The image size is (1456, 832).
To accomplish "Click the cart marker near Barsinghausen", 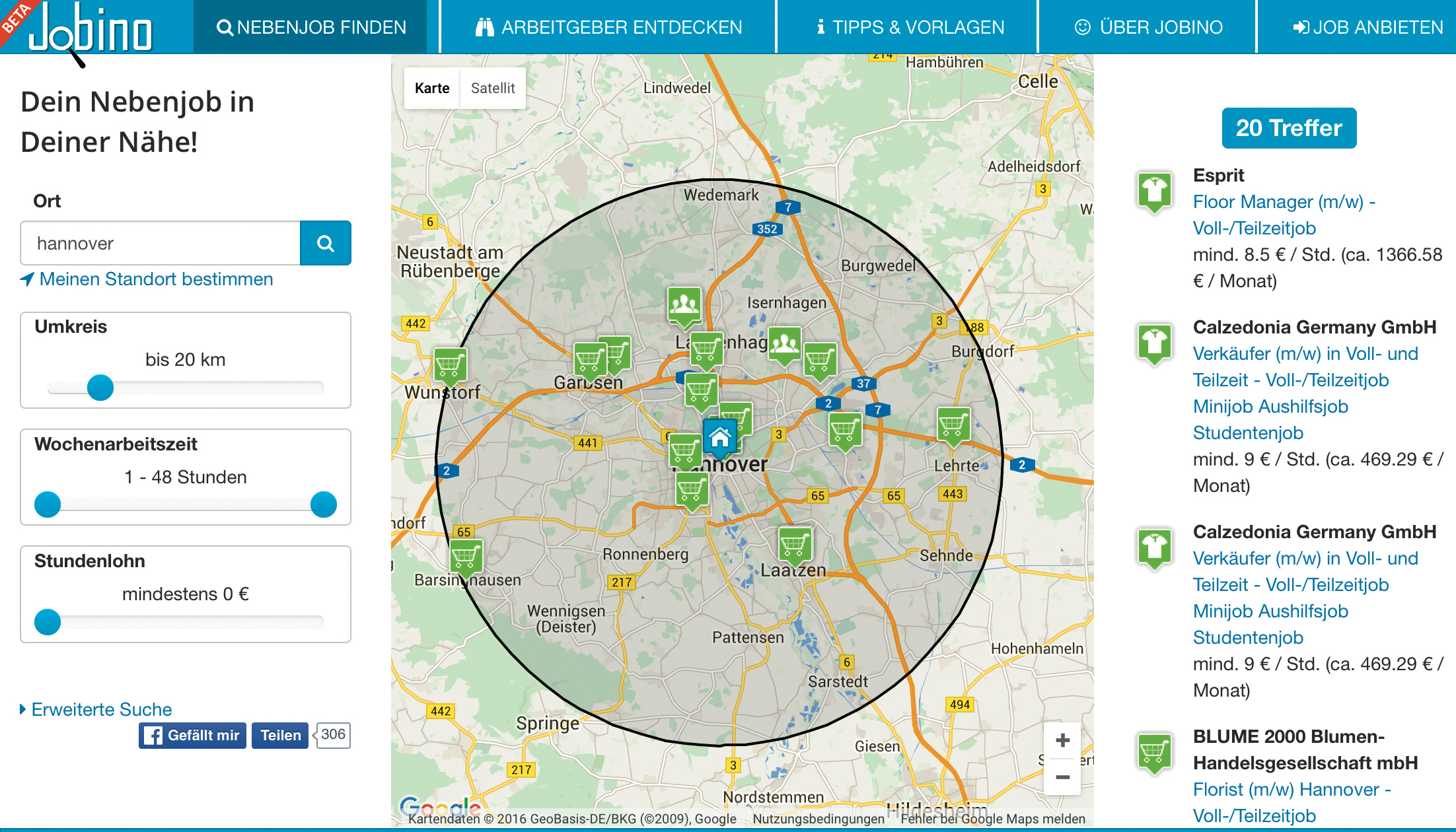I will [x=465, y=557].
